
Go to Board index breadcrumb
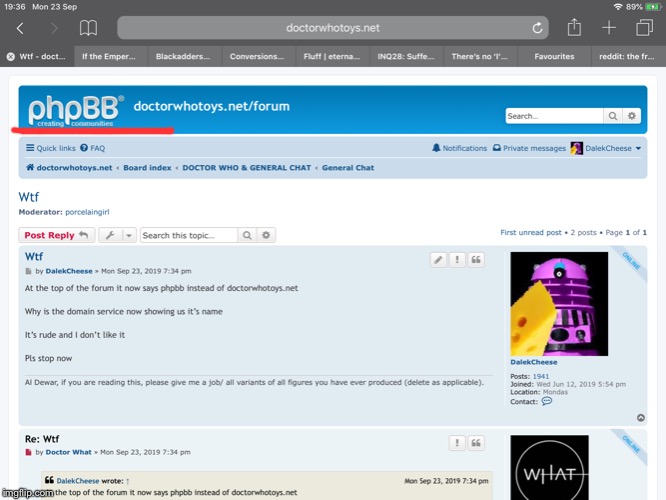coord(147,168)
